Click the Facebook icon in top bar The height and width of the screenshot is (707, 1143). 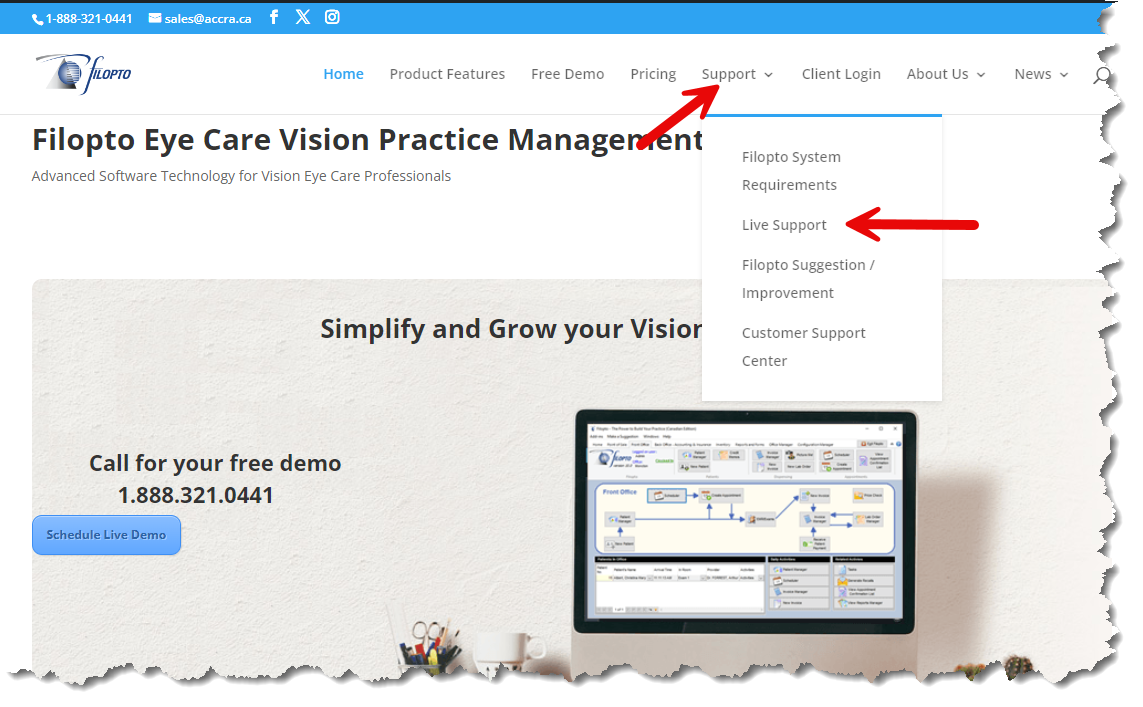click(274, 17)
